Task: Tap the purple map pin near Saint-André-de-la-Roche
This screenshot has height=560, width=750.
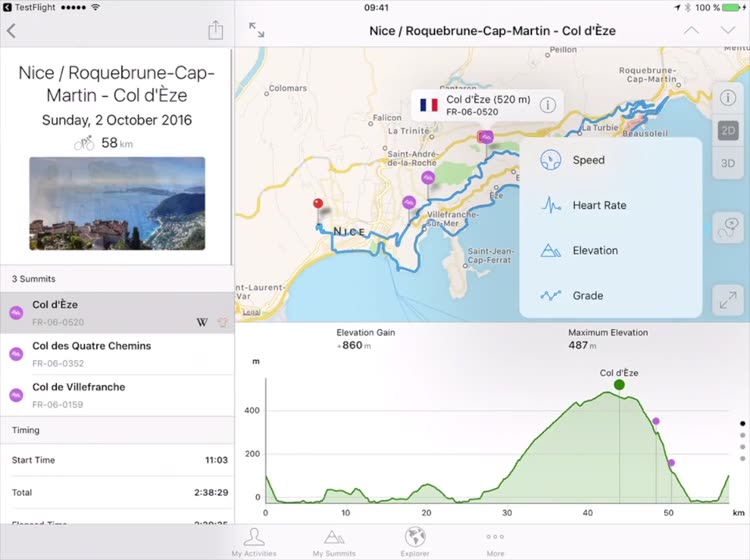Action: (x=428, y=178)
